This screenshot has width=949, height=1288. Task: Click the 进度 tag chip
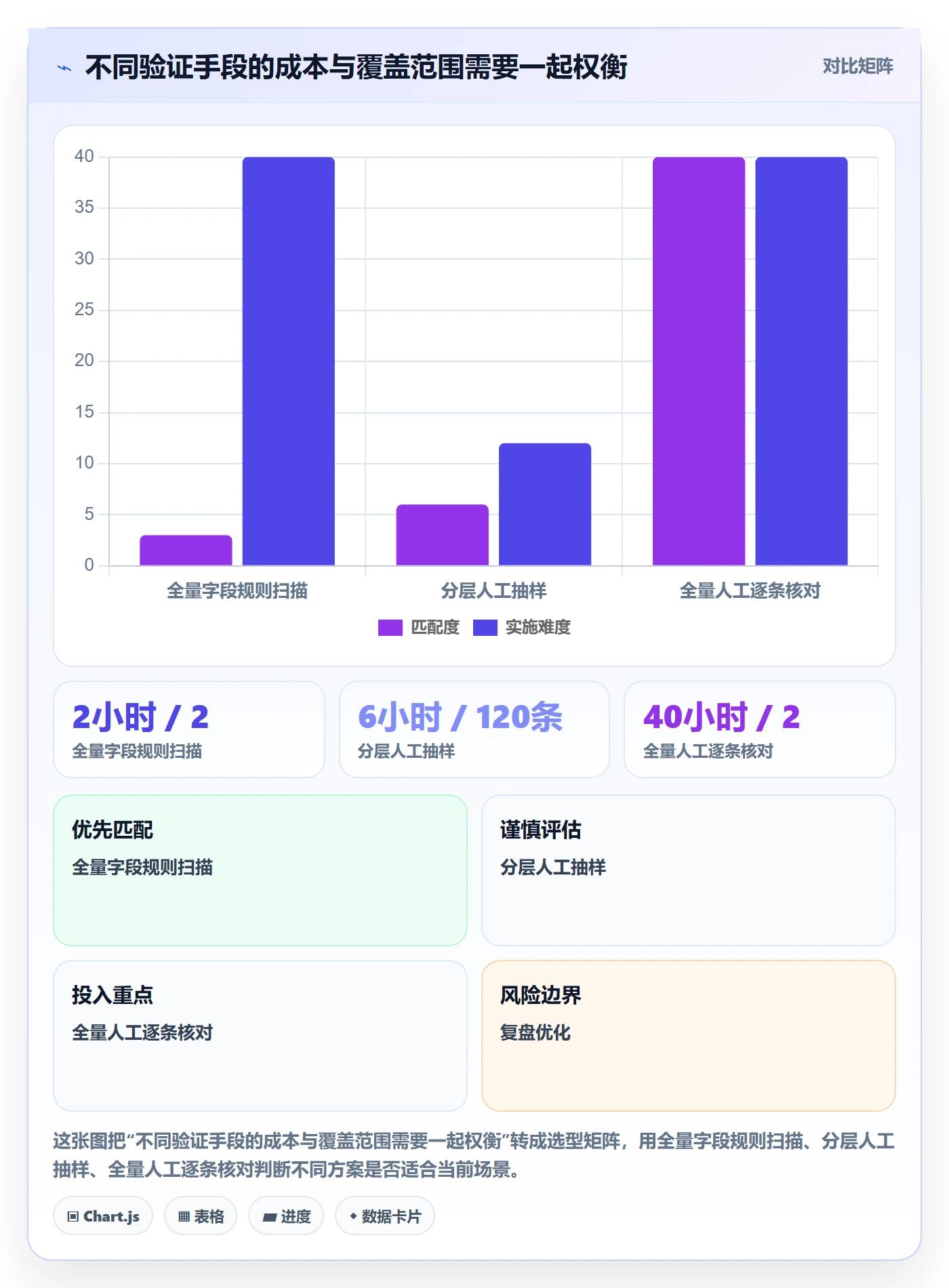[286, 1216]
